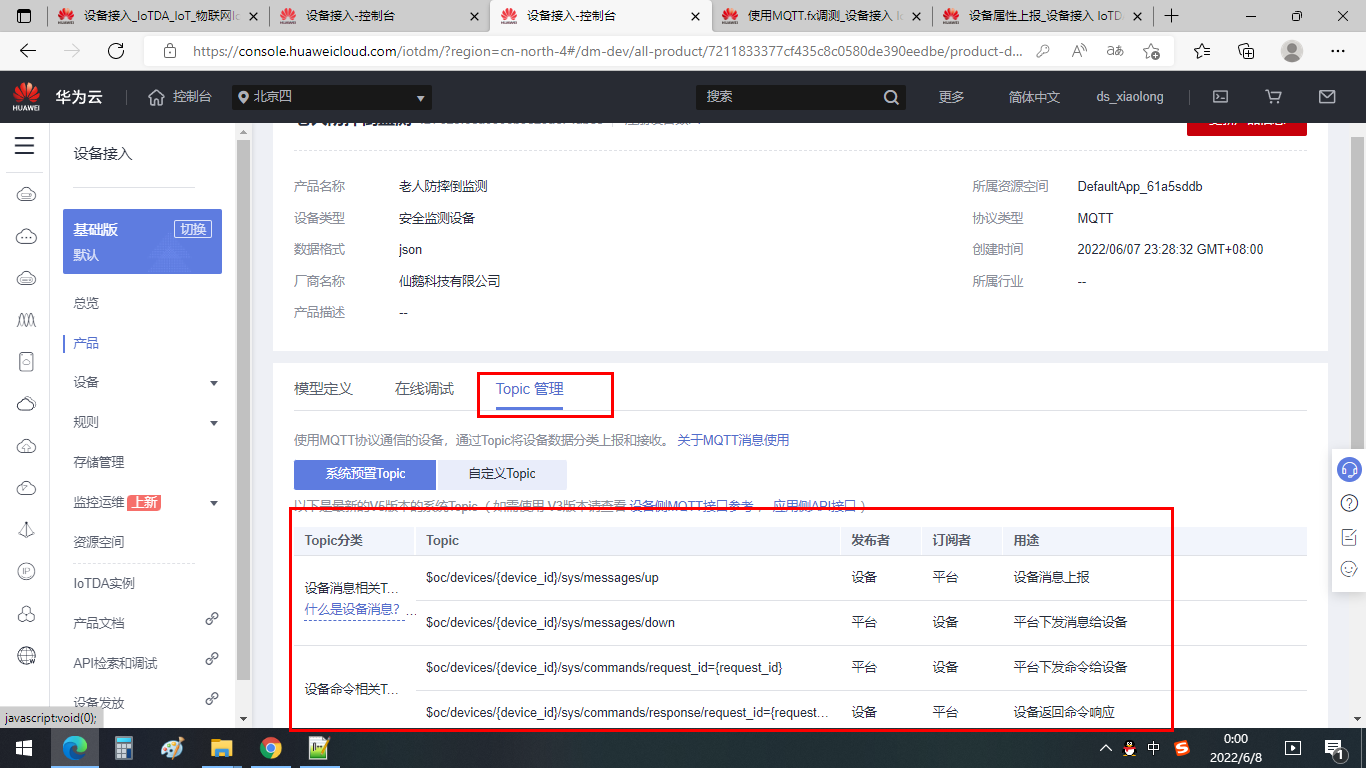Image resolution: width=1366 pixels, height=768 pixels.
Task: Switch to the 在线调试 tab
Action: 424,389
